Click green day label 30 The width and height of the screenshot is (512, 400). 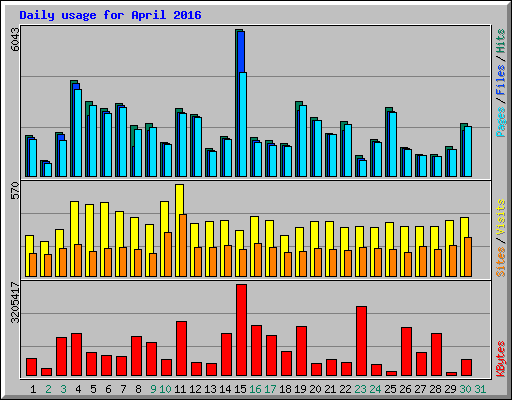[x=465, y=389]
